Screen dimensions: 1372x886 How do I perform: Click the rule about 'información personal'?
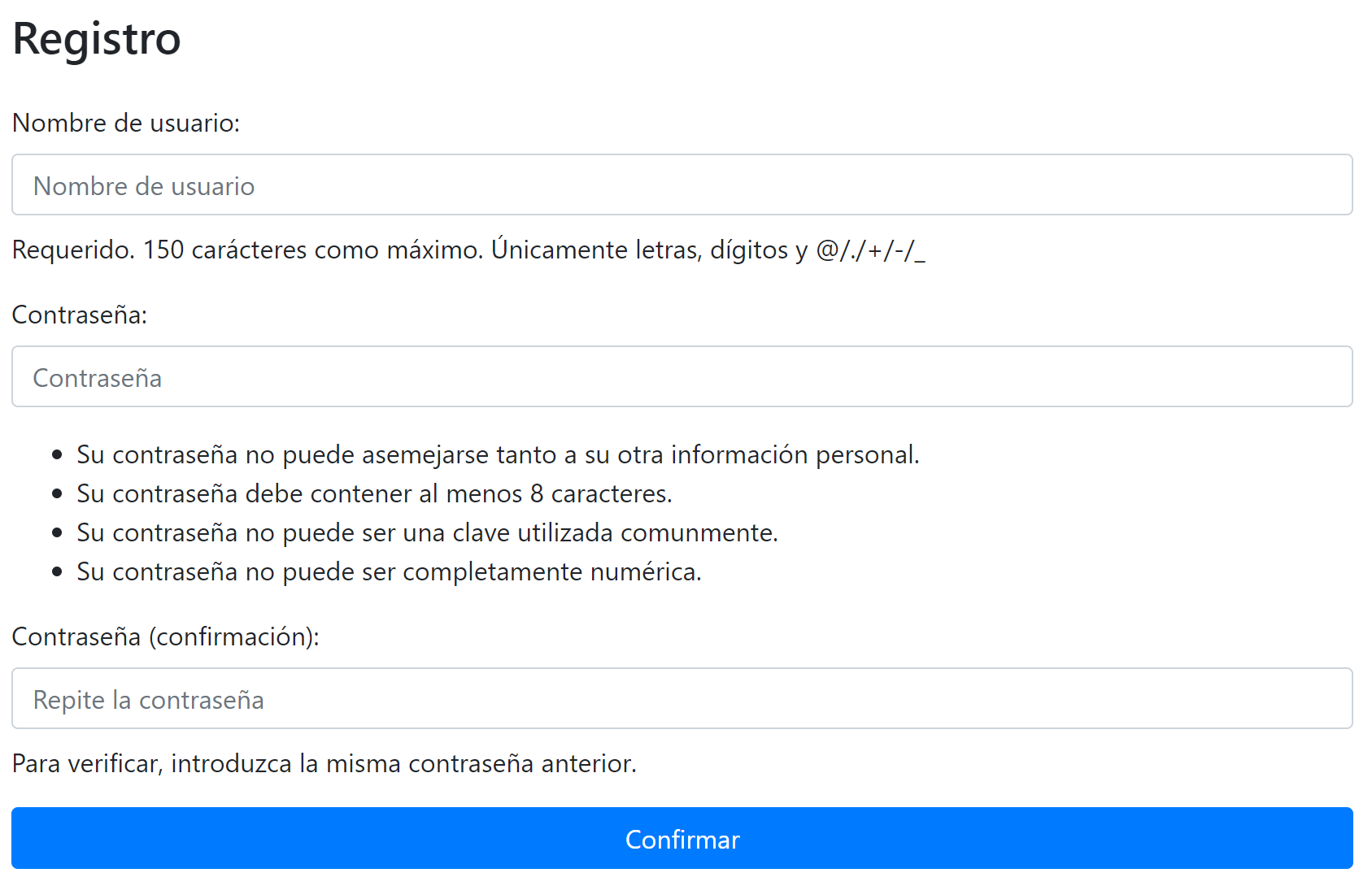[499, 454]
